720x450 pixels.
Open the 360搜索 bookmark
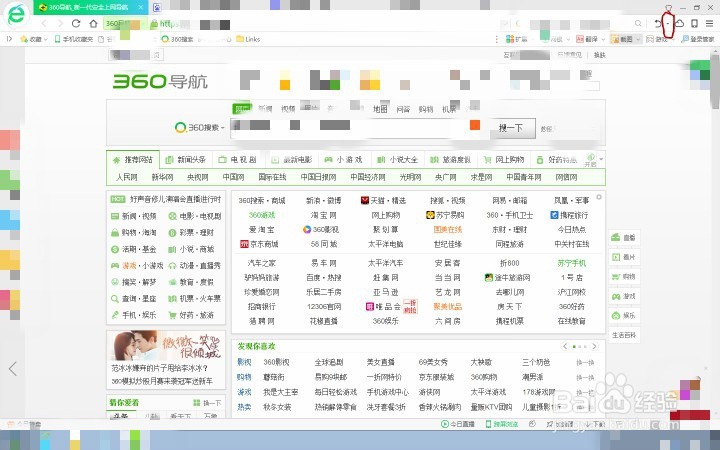(x=178, y=39)
